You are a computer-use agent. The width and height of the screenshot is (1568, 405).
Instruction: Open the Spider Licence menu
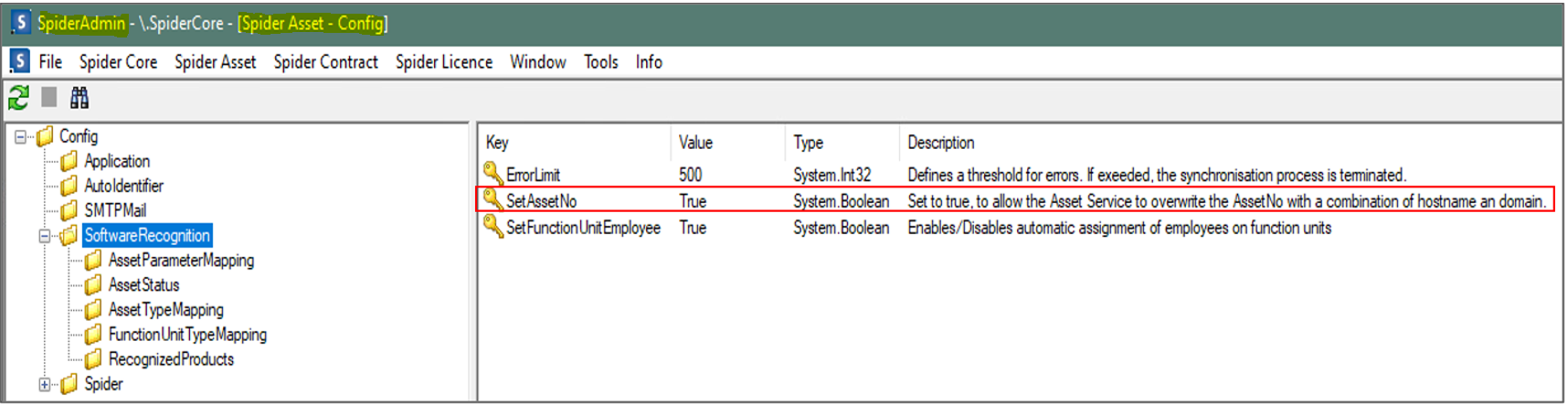pos(444,61)
